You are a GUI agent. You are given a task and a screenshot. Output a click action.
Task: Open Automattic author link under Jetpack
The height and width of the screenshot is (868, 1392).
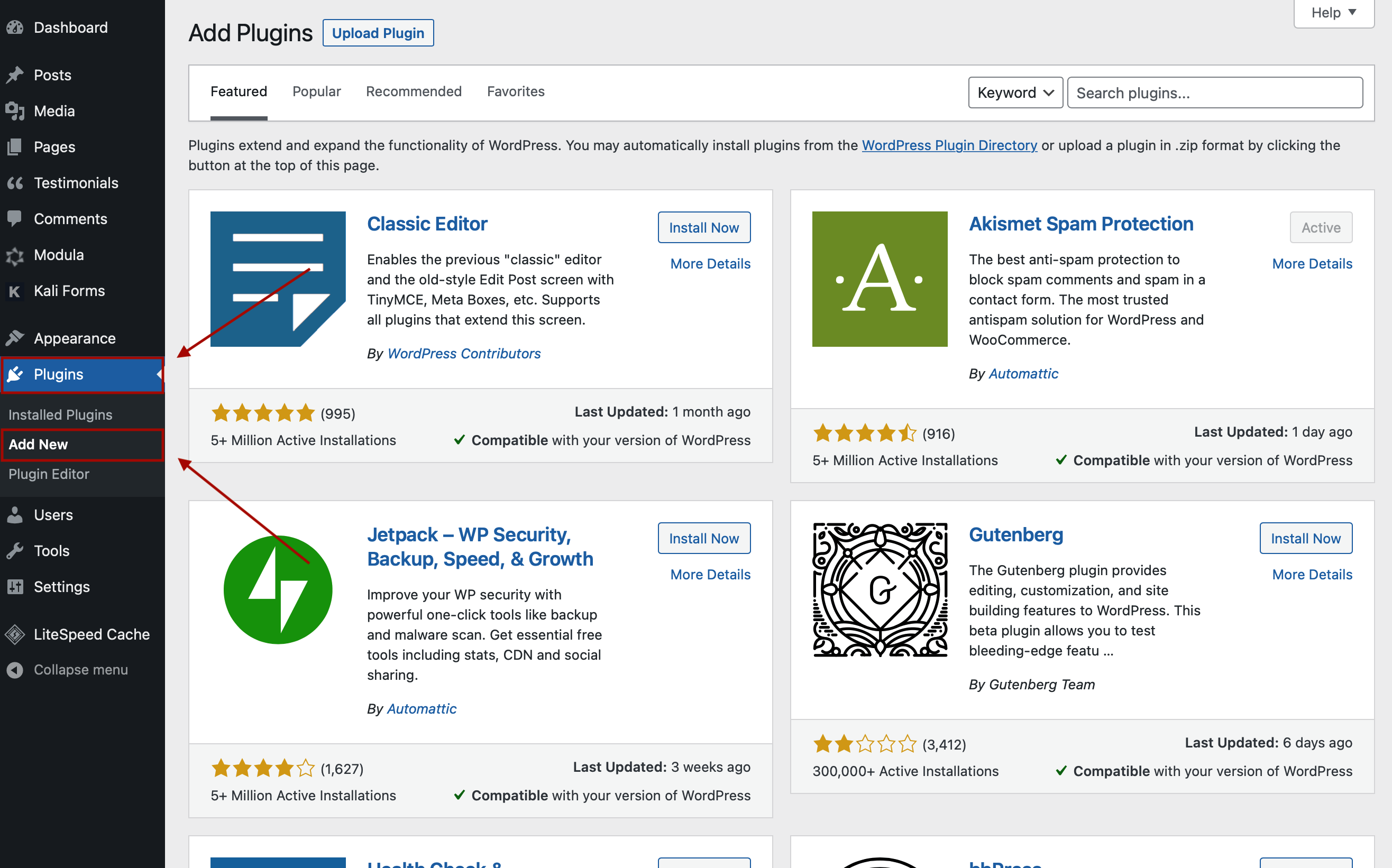422,709
